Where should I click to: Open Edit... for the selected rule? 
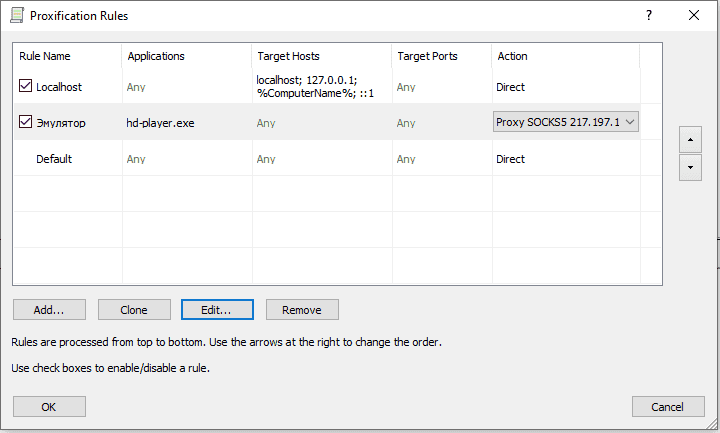click(x=217, y=310)
